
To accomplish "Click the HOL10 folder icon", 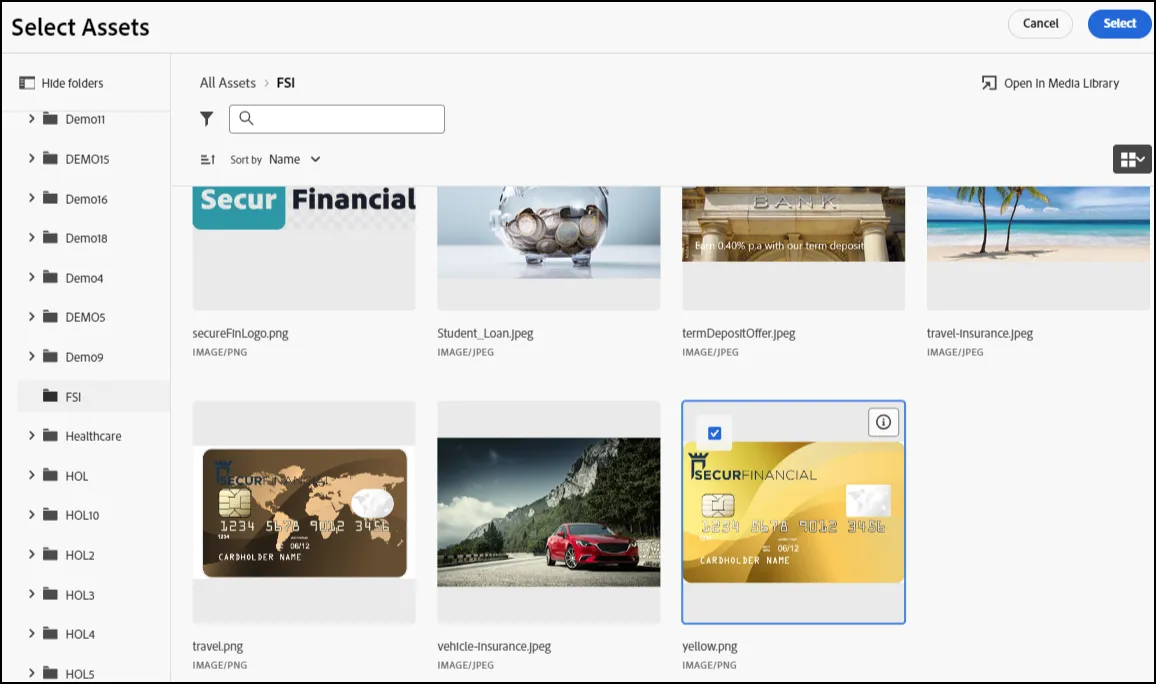I will (x=50, y=514).
